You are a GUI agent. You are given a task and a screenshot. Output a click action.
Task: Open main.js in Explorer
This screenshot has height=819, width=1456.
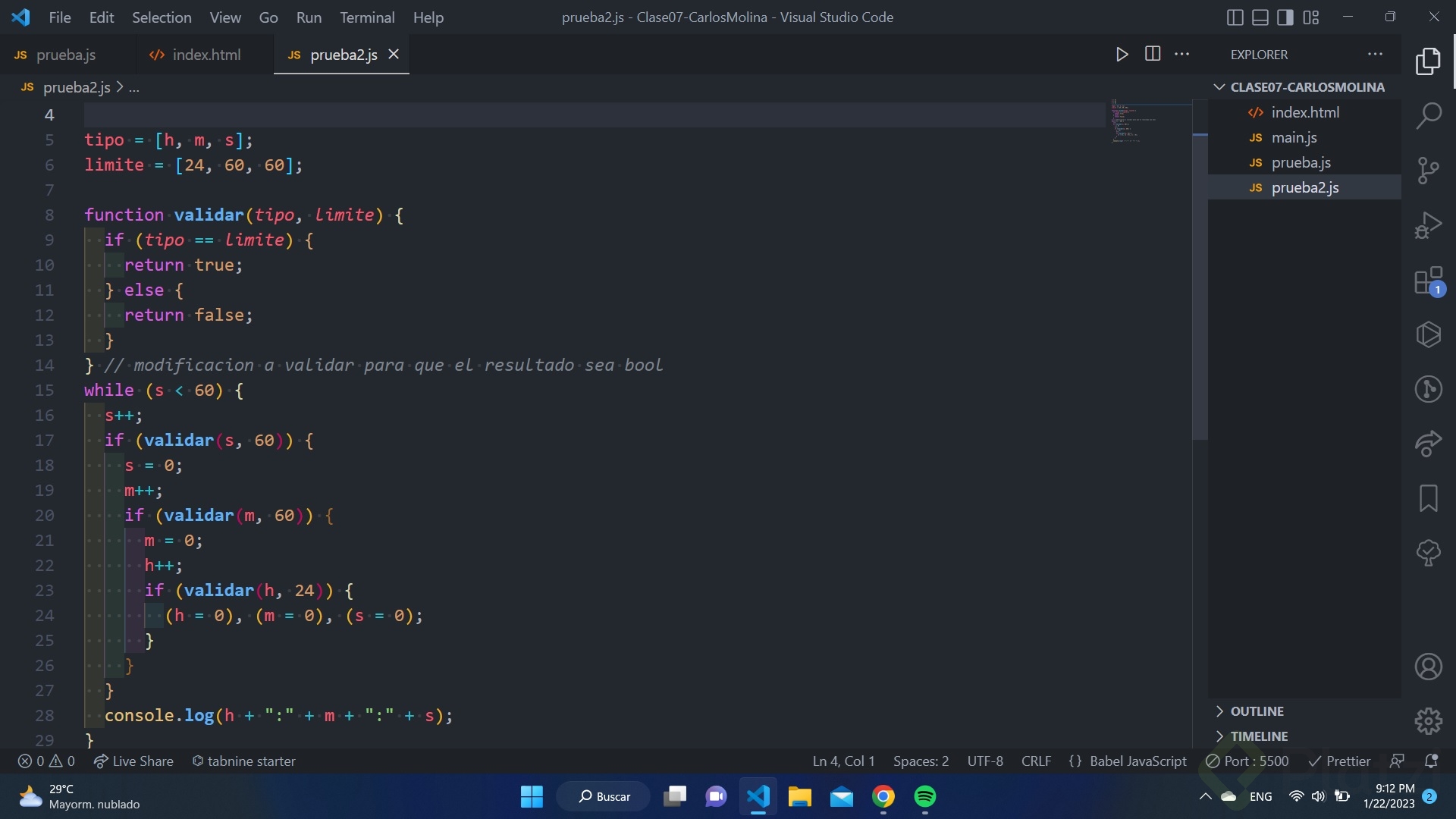click(1304, 137)
